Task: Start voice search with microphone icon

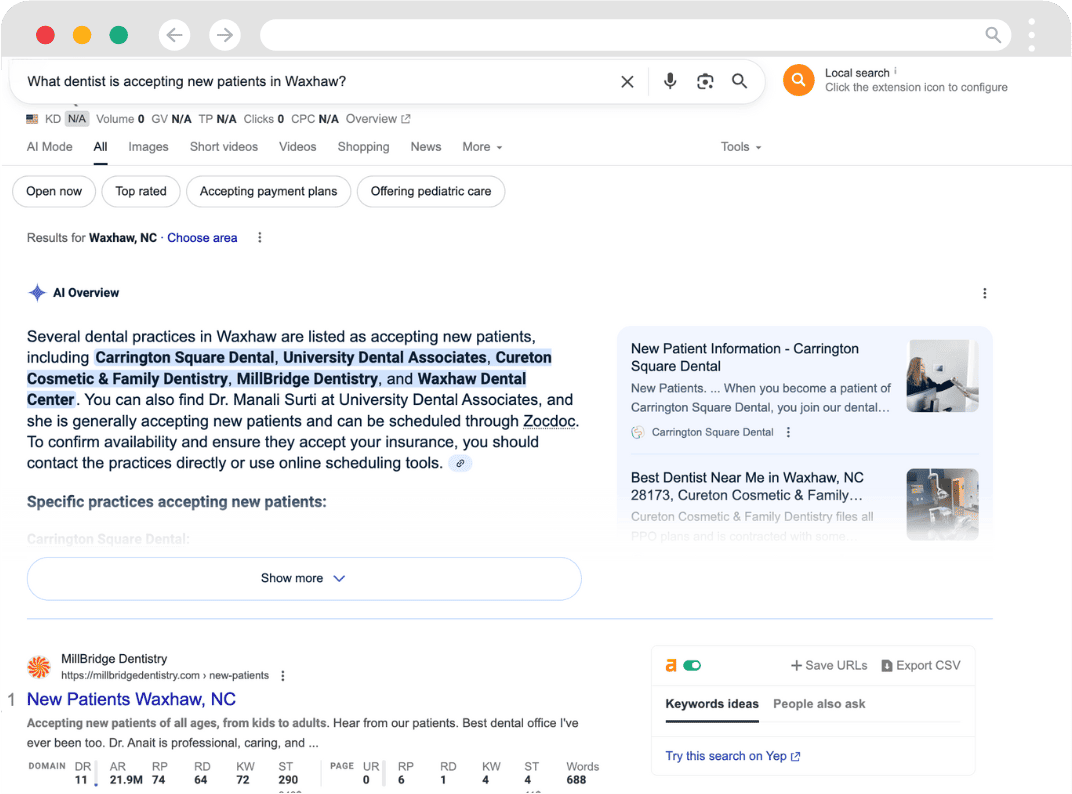Action: tap(670, 82)
